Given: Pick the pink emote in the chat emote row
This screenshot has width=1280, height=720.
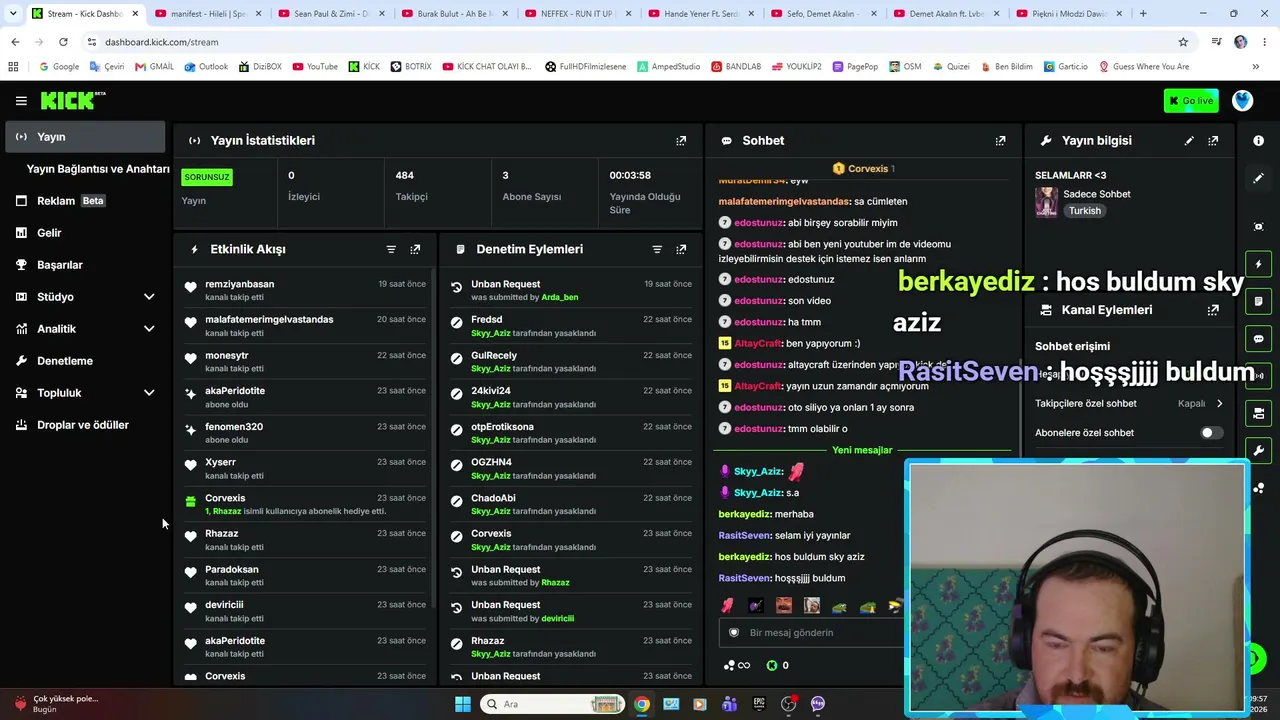Looking at the screenshot, I should [727, 605].
